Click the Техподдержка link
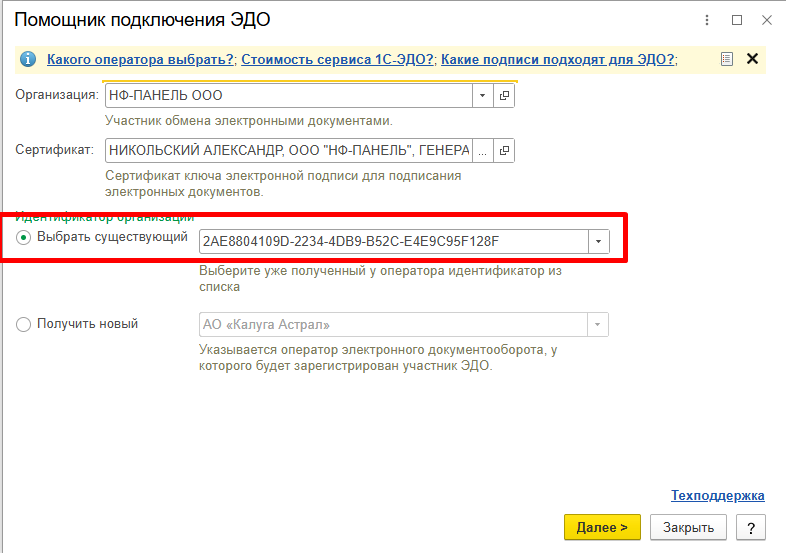 718,495
